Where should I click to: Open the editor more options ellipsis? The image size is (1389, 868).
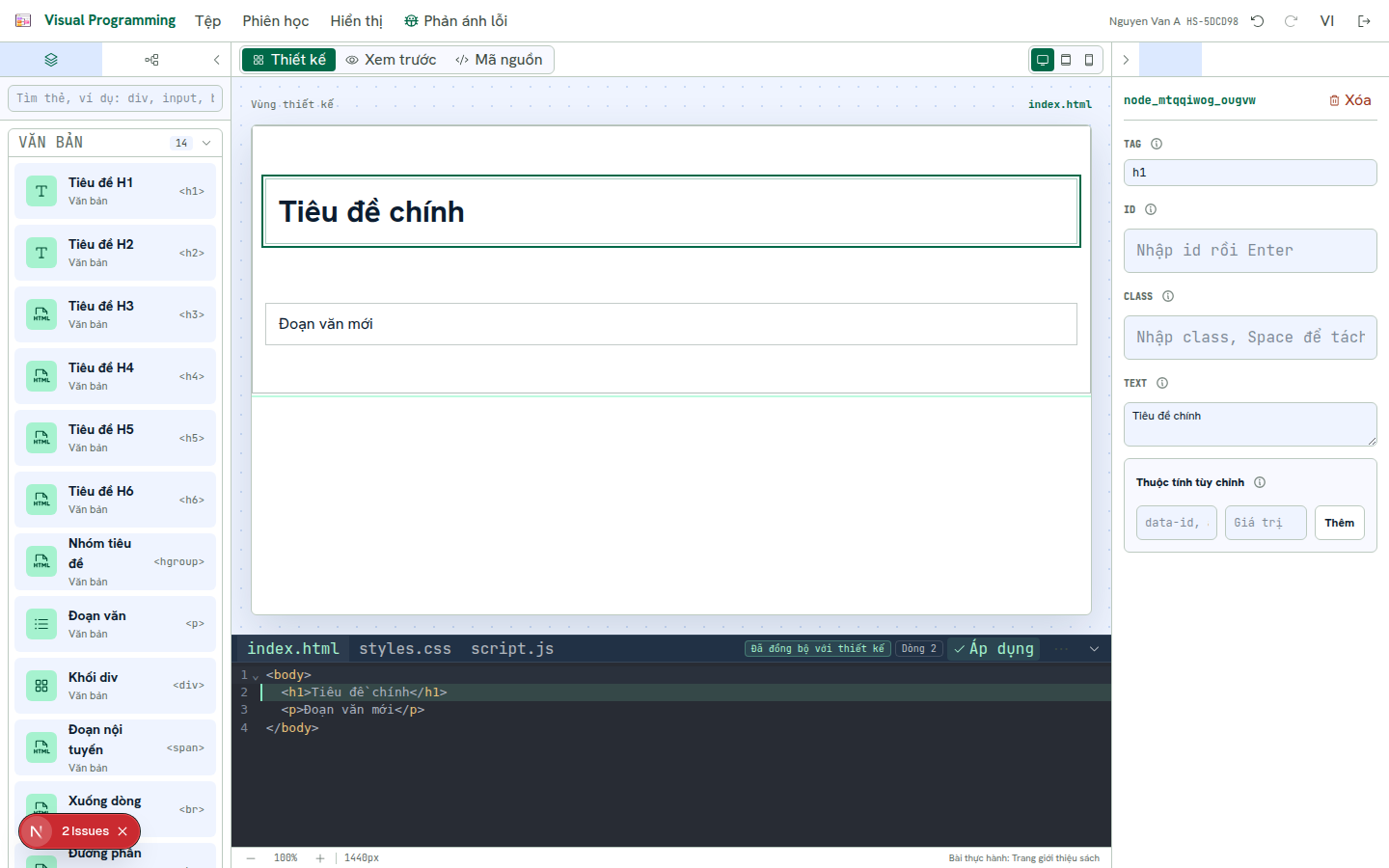[1062, 649]
